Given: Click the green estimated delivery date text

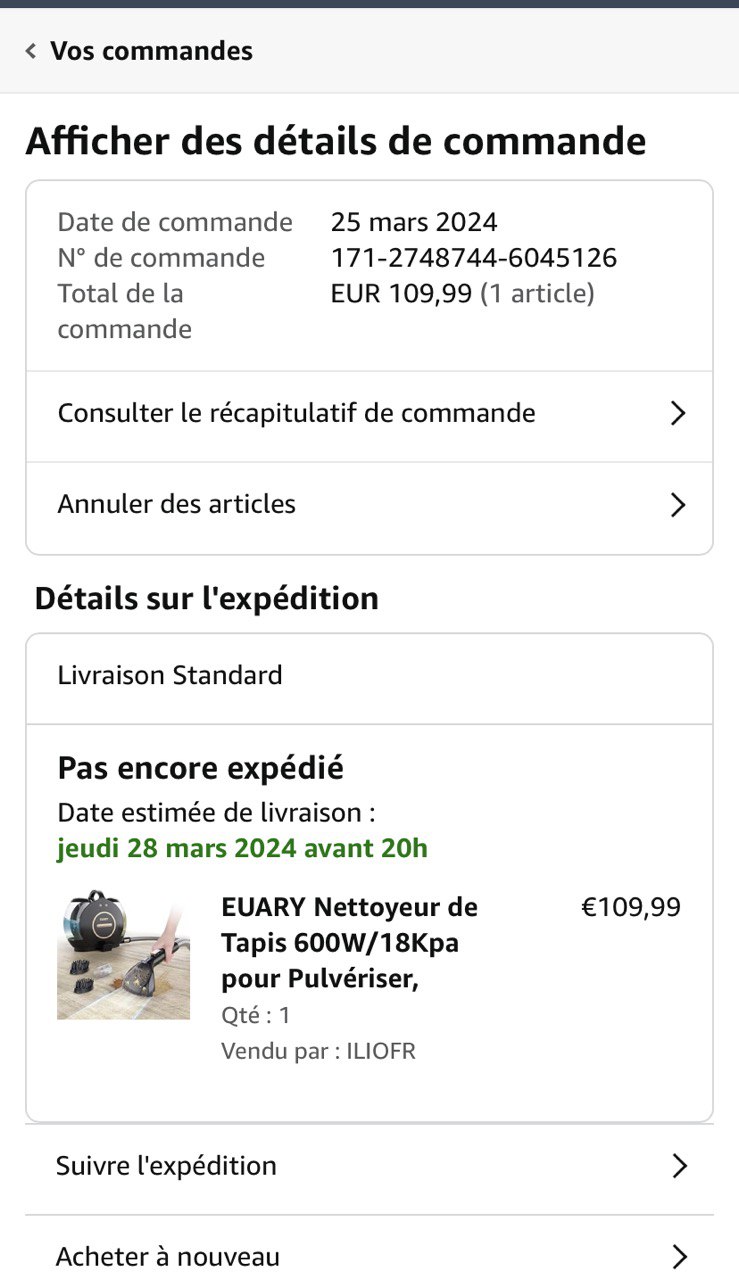Looking at the screenshot, I should pyautogui.click(x=242, y=849).
